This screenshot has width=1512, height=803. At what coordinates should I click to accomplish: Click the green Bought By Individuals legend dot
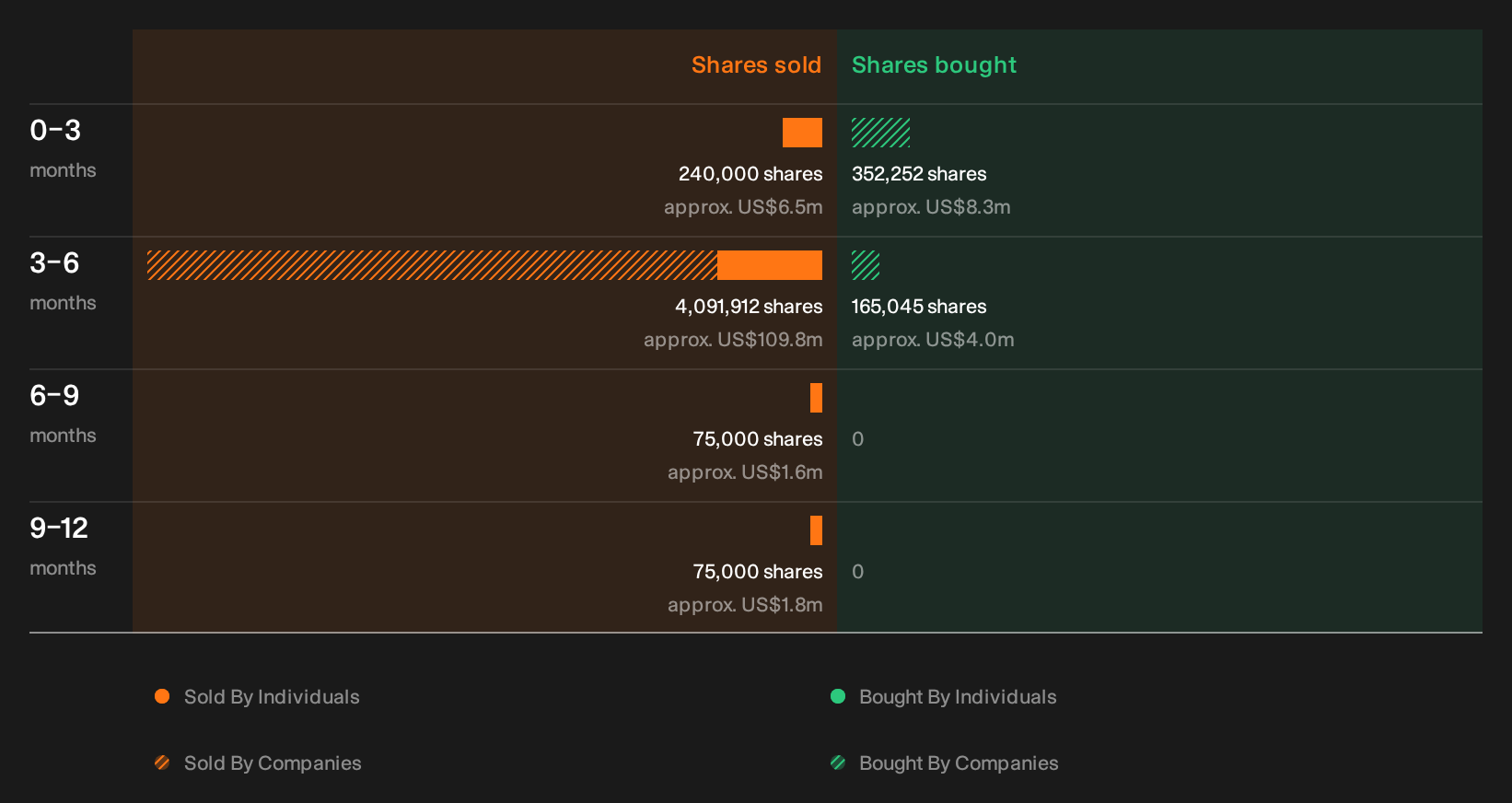point(838,696)
